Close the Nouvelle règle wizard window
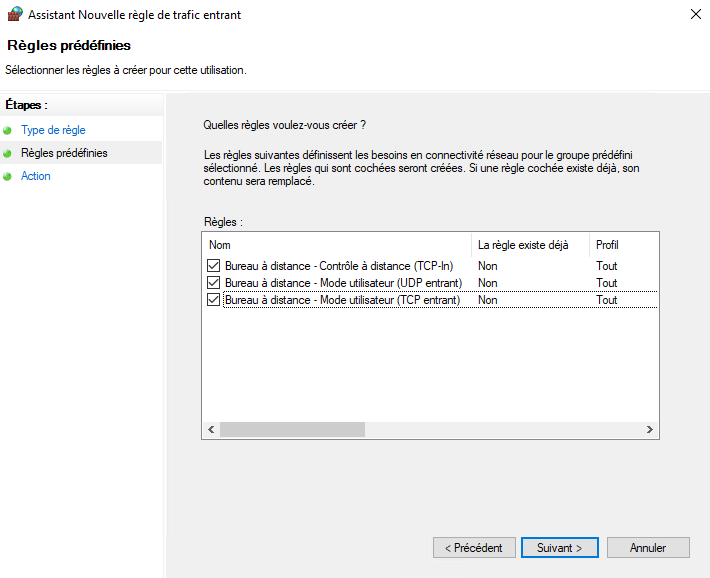This screenshot has width=710, height=578. [x=694, y=15]
